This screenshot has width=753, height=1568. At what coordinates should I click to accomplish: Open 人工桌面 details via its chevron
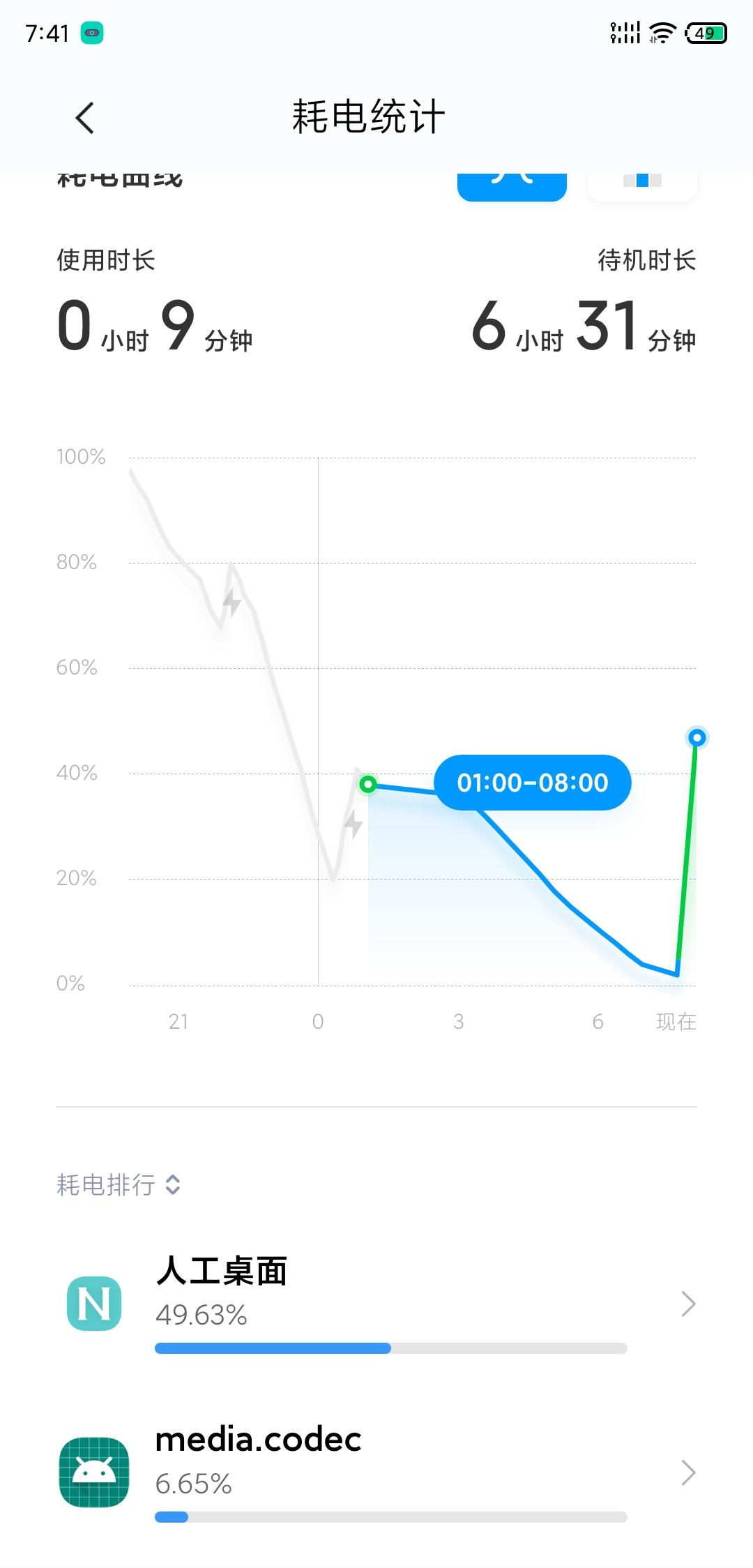coord(688,1303)
